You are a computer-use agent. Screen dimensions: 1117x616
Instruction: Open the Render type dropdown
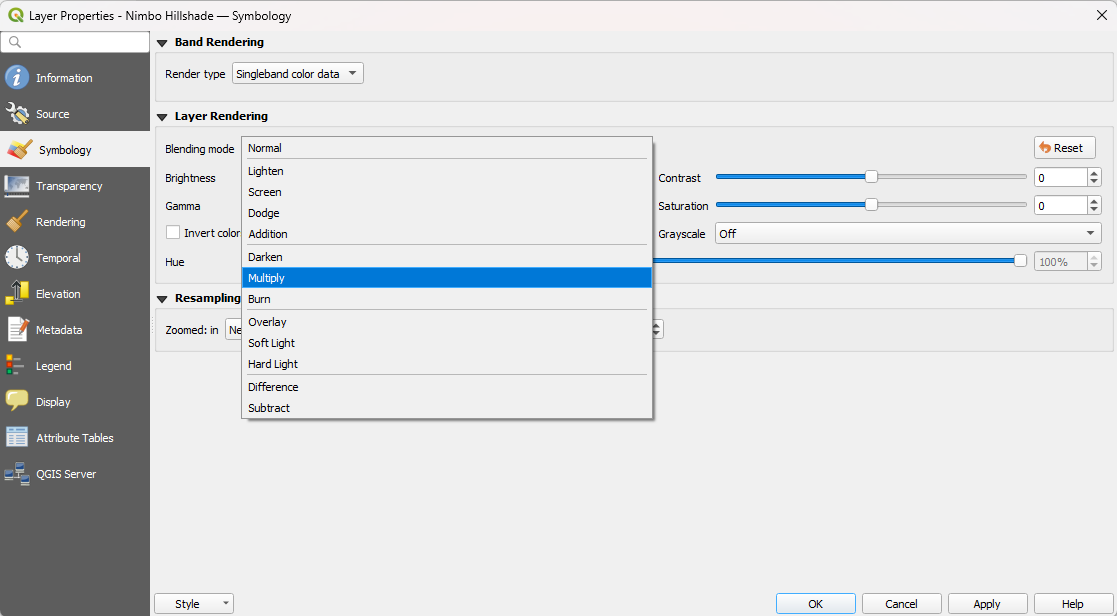tap(297, 72)
